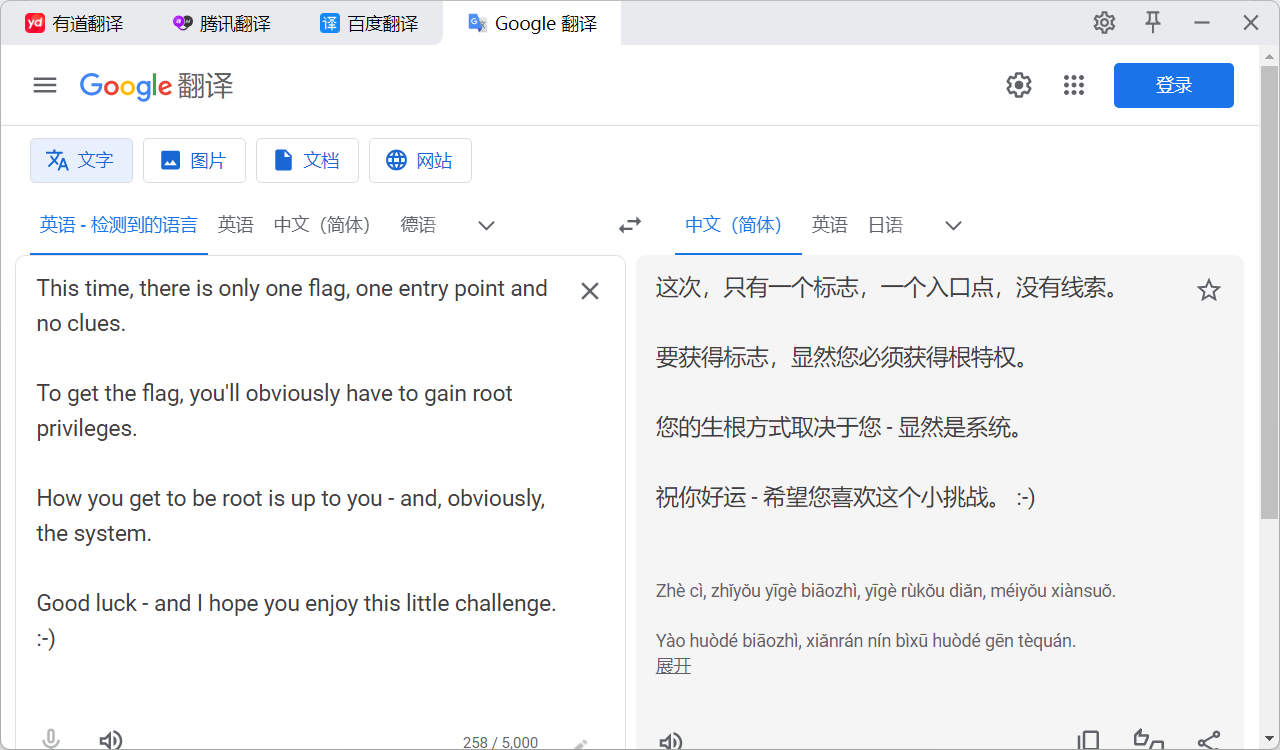Viewport: 1280px width, 750px height.
Task: Select 文字 text translation mode
Action: (81, 160)
